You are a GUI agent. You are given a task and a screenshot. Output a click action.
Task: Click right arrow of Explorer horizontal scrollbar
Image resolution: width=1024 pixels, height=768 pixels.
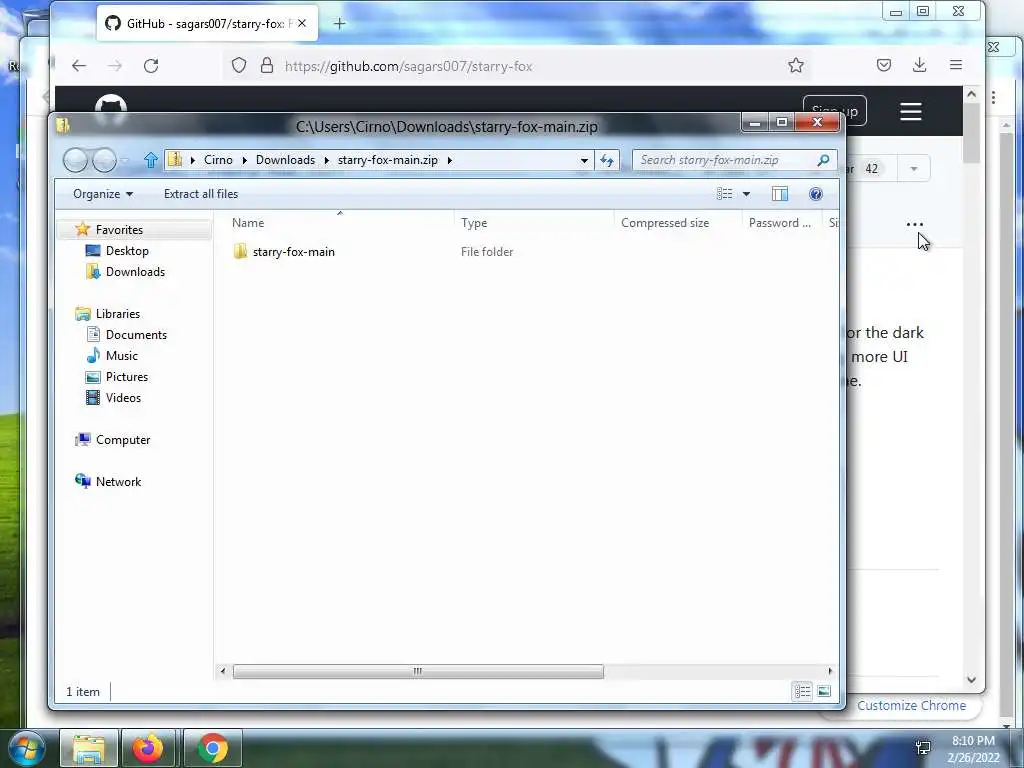click(830, 671)
